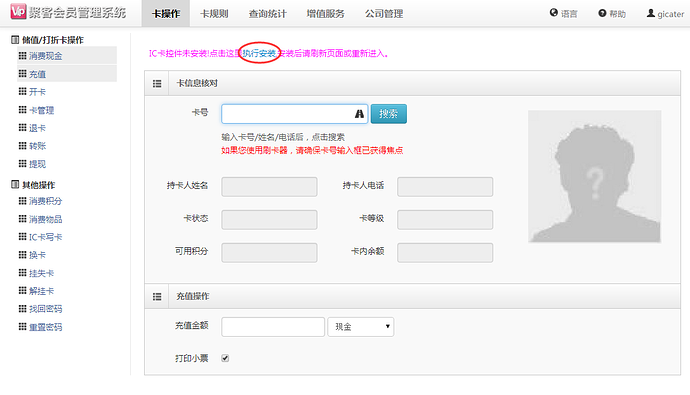The width and height of the screenshot is (690, 395).
Task: Click the grid icon beside 消费物品
Action: pos(22,219)
